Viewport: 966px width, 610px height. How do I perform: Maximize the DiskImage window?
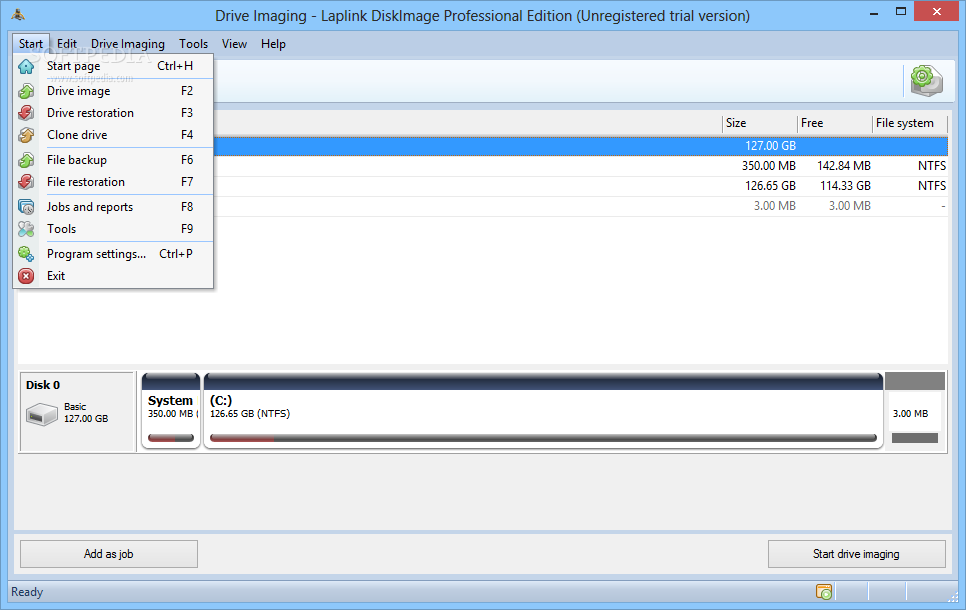pyautogui.click(x=901, y=11)
